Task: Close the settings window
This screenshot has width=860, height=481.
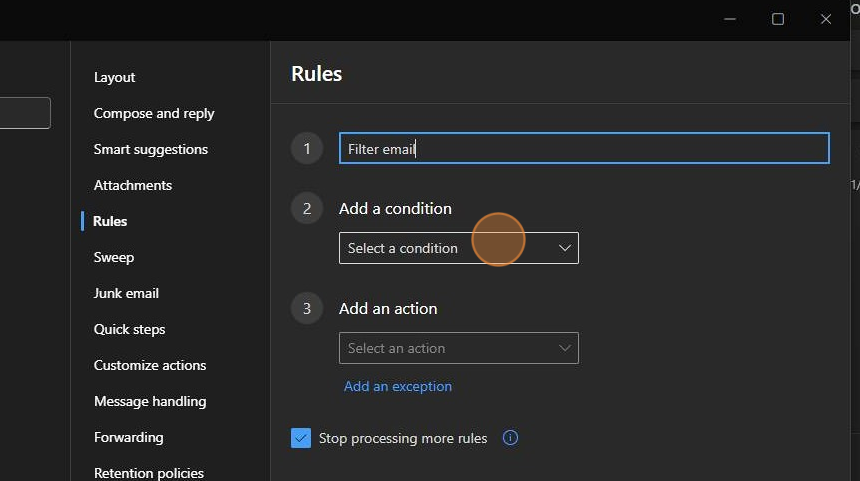Action: (x=826, y=19)
